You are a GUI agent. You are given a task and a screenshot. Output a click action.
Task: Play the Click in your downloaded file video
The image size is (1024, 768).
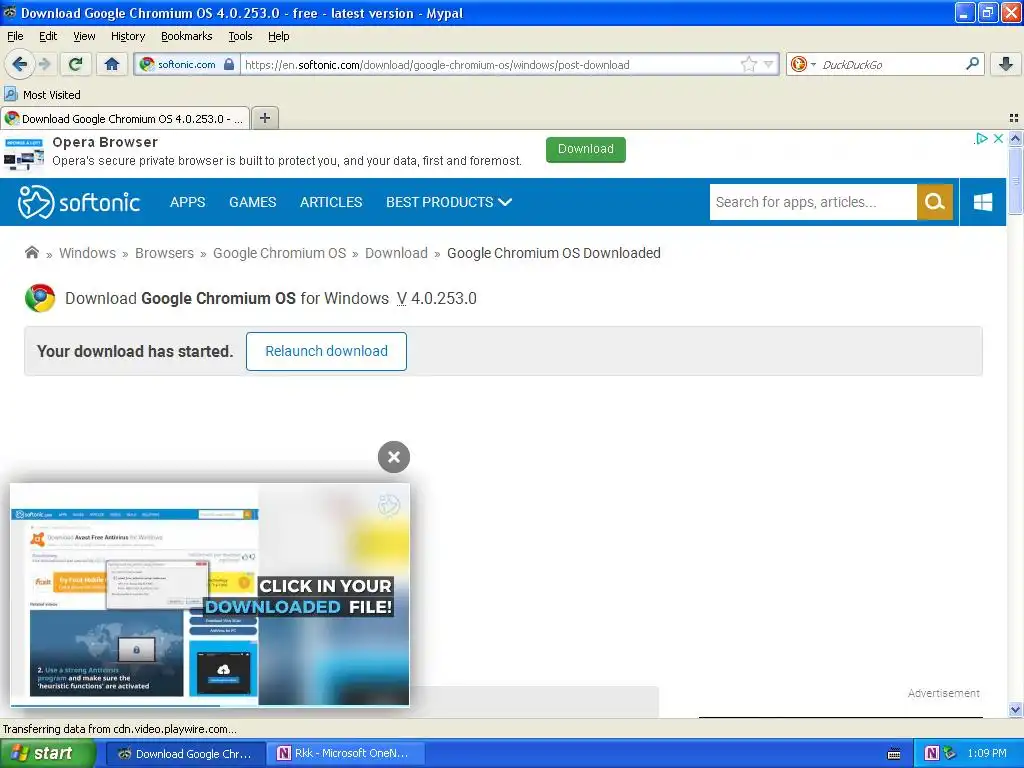coord(210,594)
